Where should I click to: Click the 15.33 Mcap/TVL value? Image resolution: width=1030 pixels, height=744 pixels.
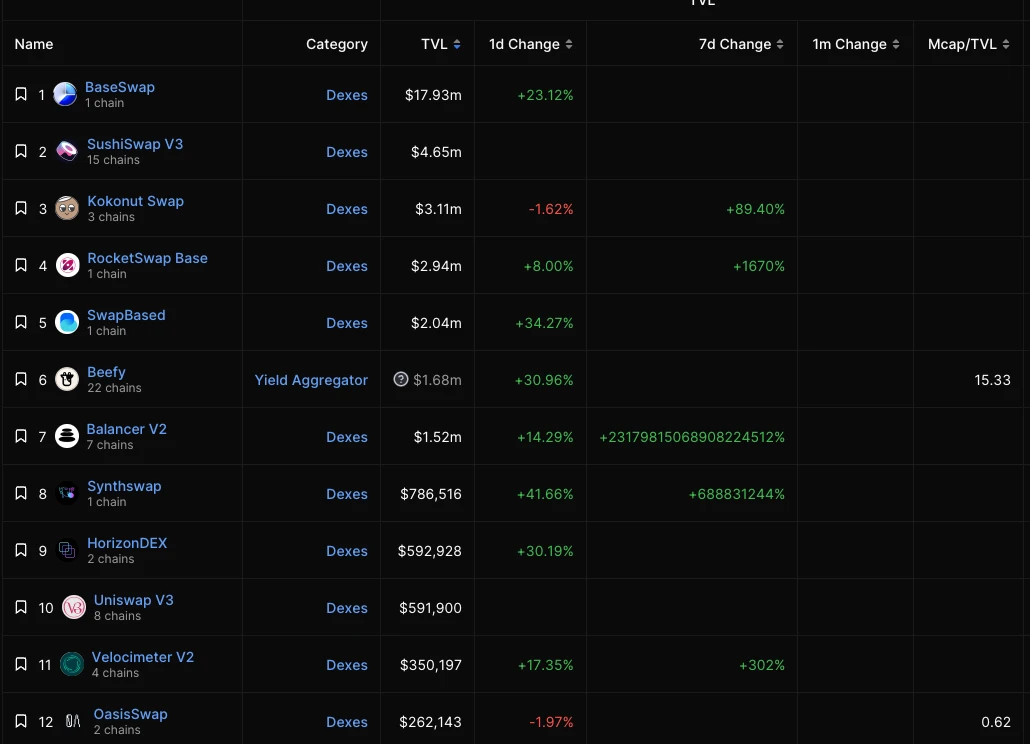993,380
